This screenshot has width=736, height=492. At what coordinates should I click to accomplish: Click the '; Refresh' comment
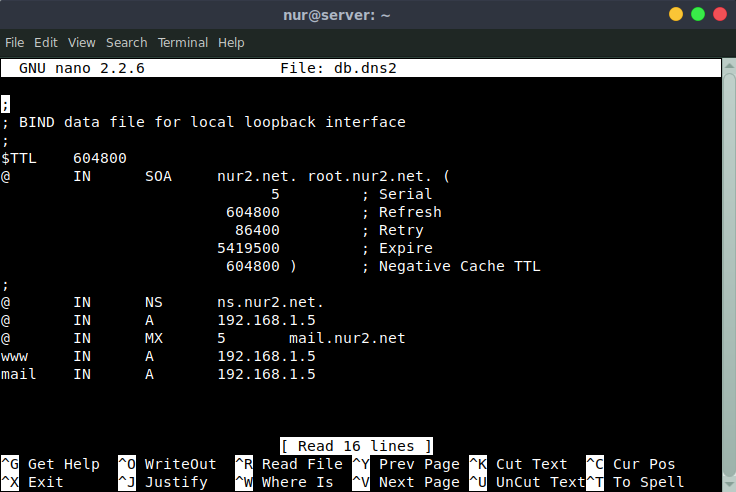402,212
